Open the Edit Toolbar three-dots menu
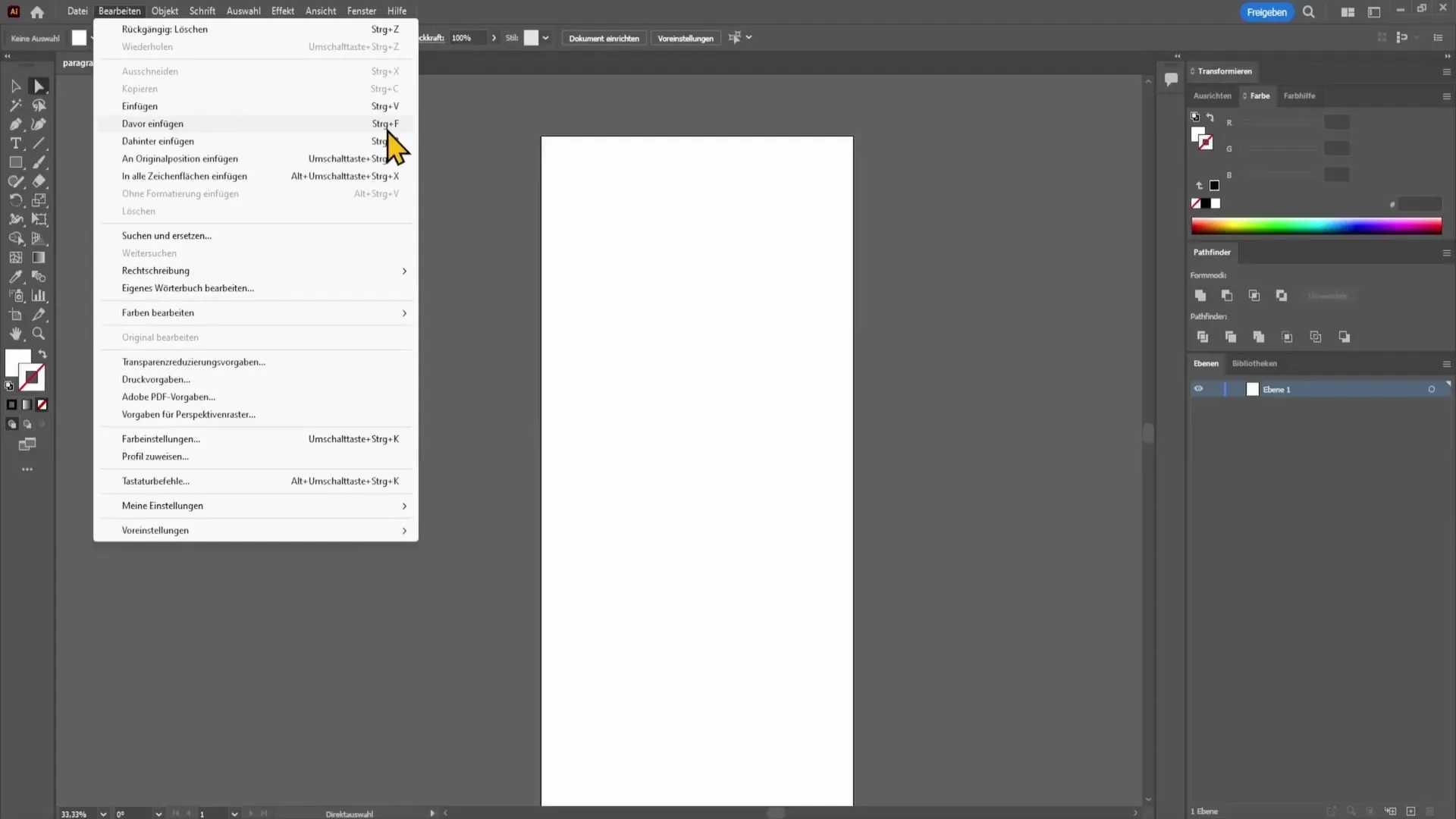 click(x=27, y=469)
